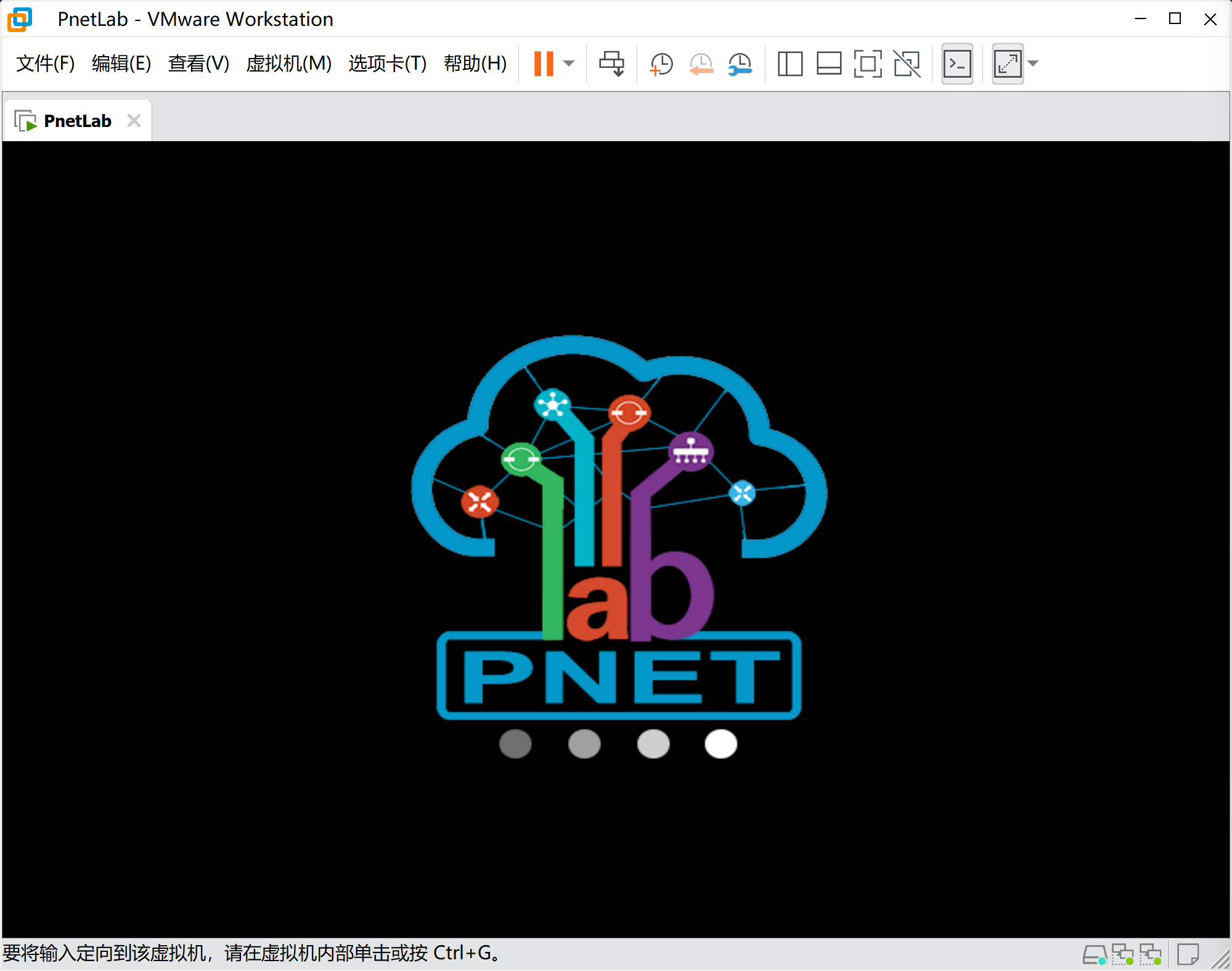Show or hide the library sidebar
This screenshot has height=971, width=1232.
coord(790,64)
